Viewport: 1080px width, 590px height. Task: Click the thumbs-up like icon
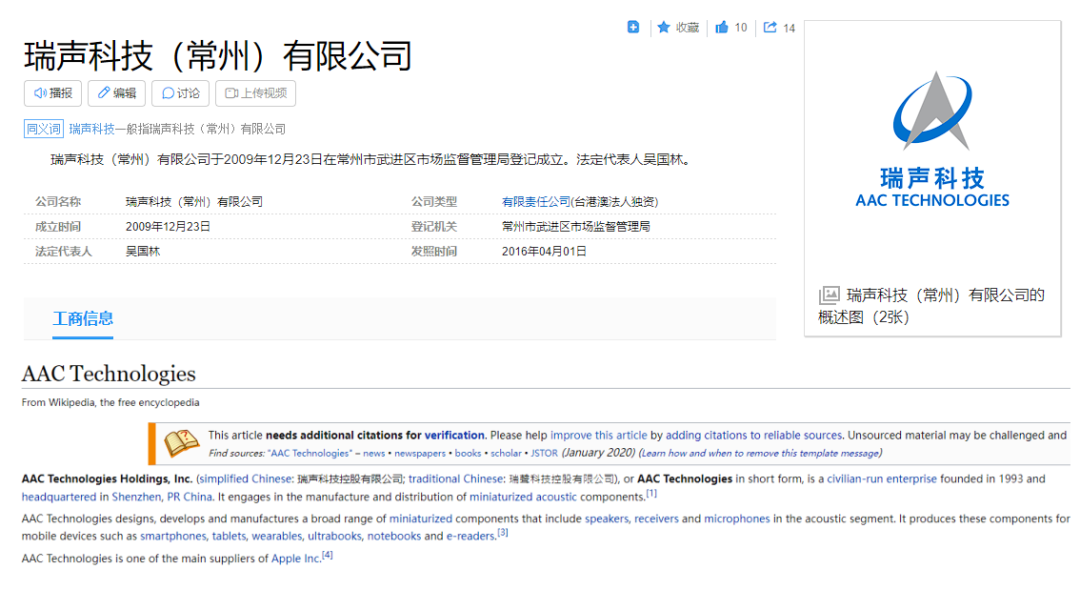pyautogui.click(x=722, y=27)
